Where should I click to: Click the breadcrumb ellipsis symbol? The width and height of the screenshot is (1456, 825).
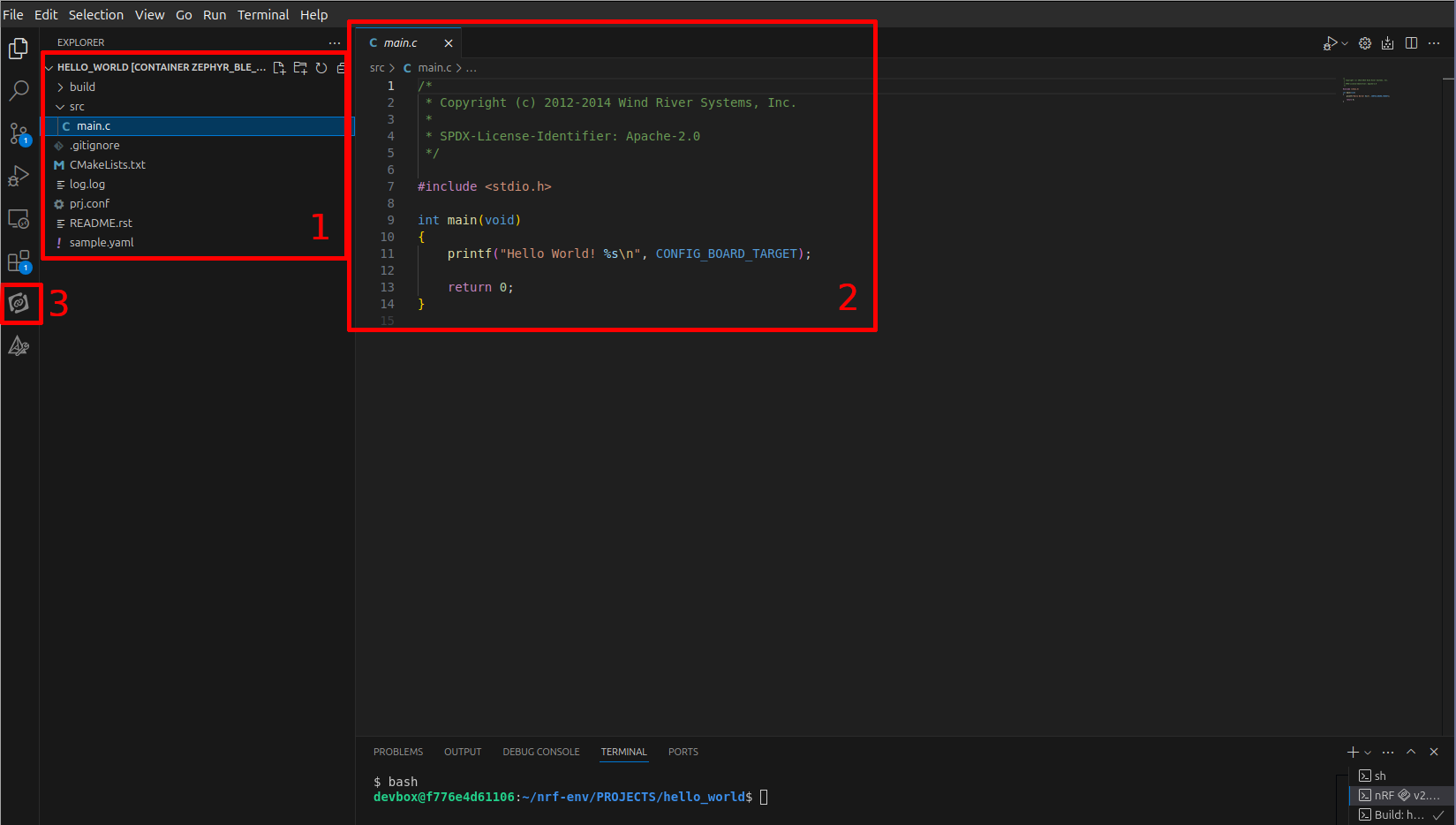tap(472, 68)
